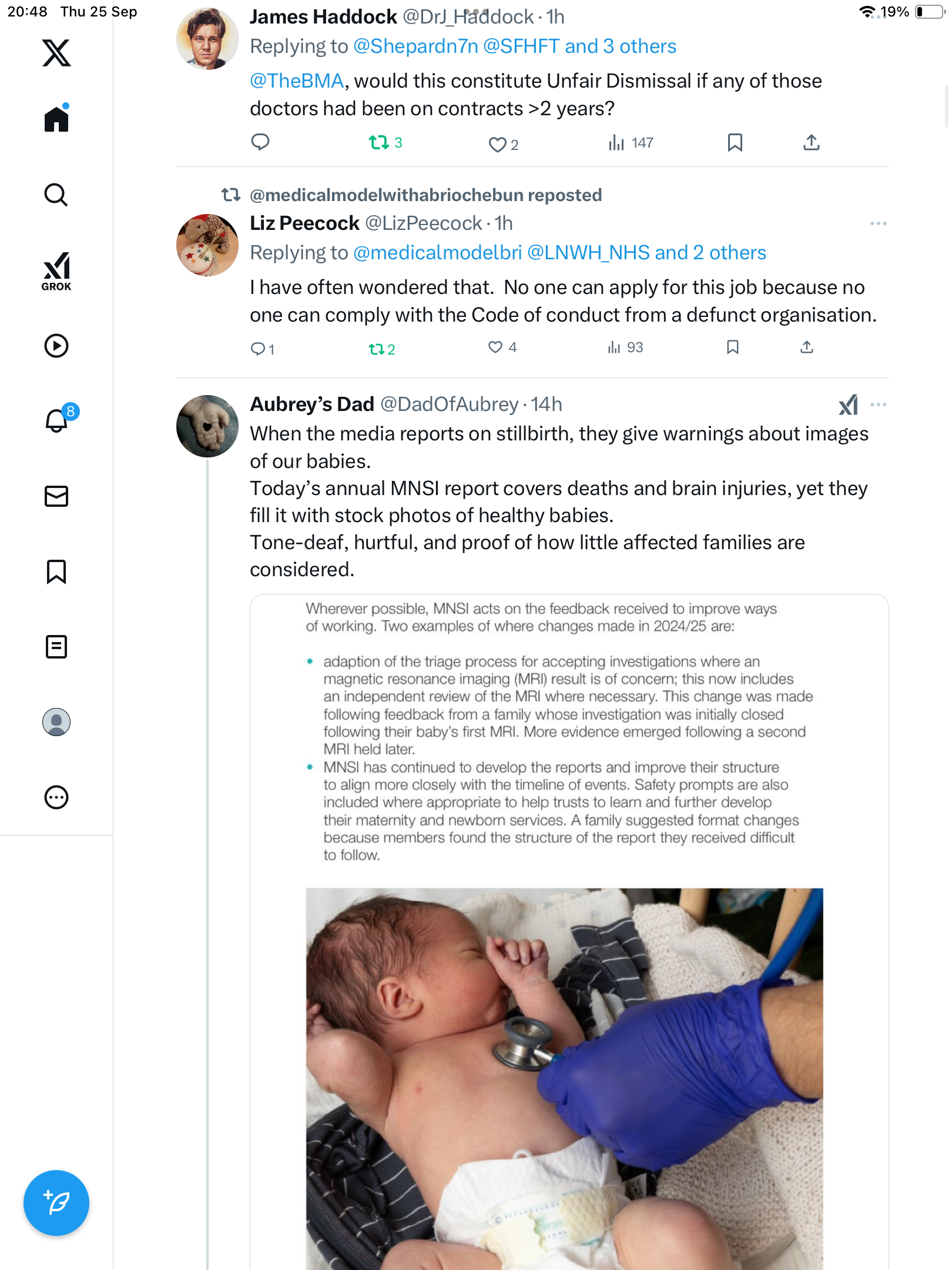Image resolution: width=952 pixels, height=1270 pixels.
Task: Undo repost on James Haddock's tweet
Action: [x=379, y=142]
